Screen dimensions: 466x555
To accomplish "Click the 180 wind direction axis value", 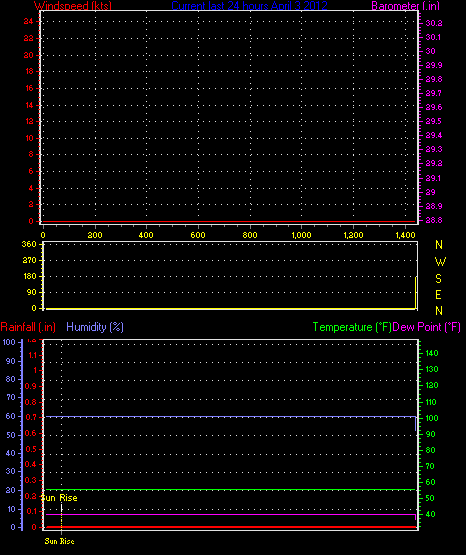I will point(30,276).
